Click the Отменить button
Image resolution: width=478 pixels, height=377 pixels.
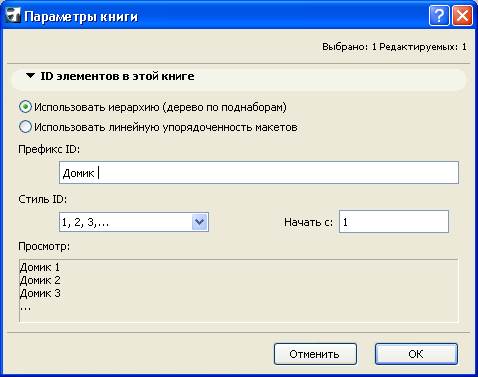(315, 354)
